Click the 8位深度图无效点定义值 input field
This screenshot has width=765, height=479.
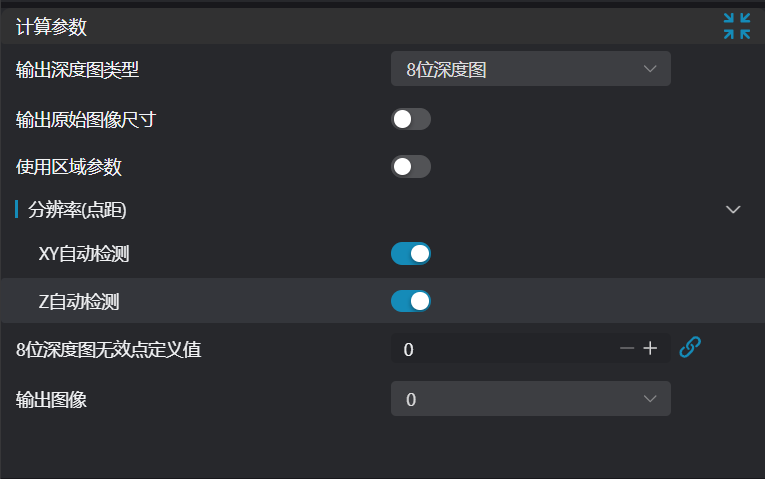coord(503,348)
